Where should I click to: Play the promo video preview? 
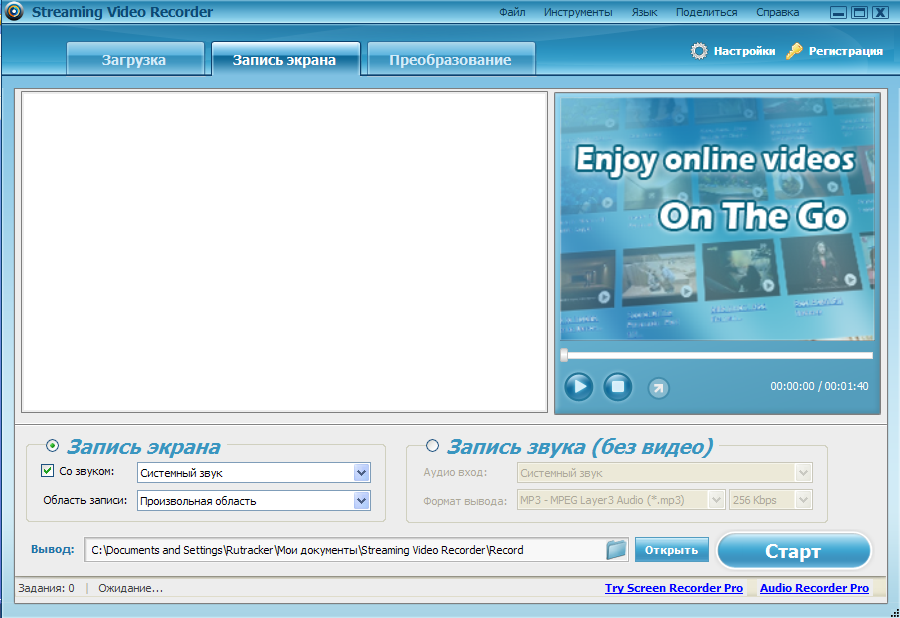tap(579, 387)
